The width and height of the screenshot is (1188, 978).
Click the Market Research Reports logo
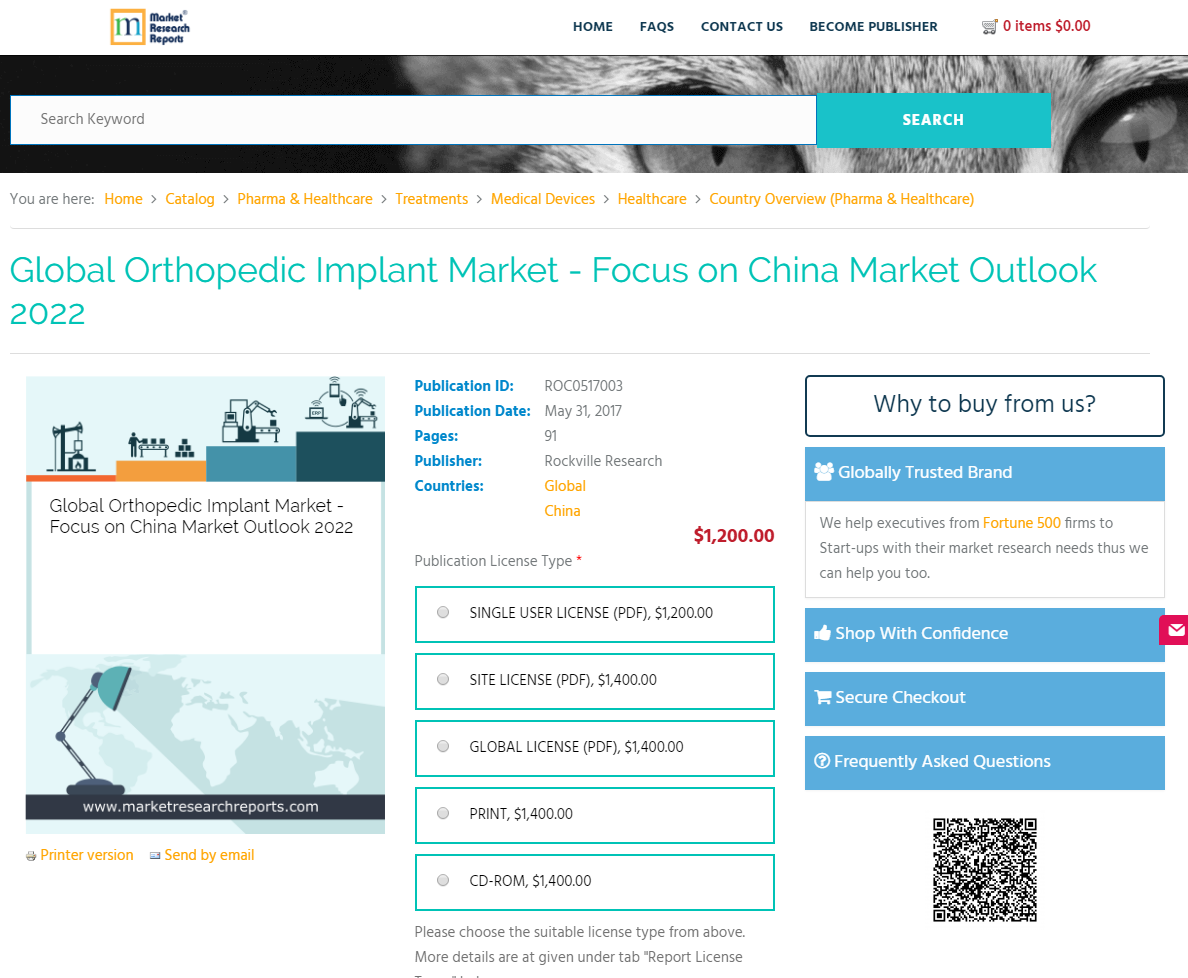point(150,27)
